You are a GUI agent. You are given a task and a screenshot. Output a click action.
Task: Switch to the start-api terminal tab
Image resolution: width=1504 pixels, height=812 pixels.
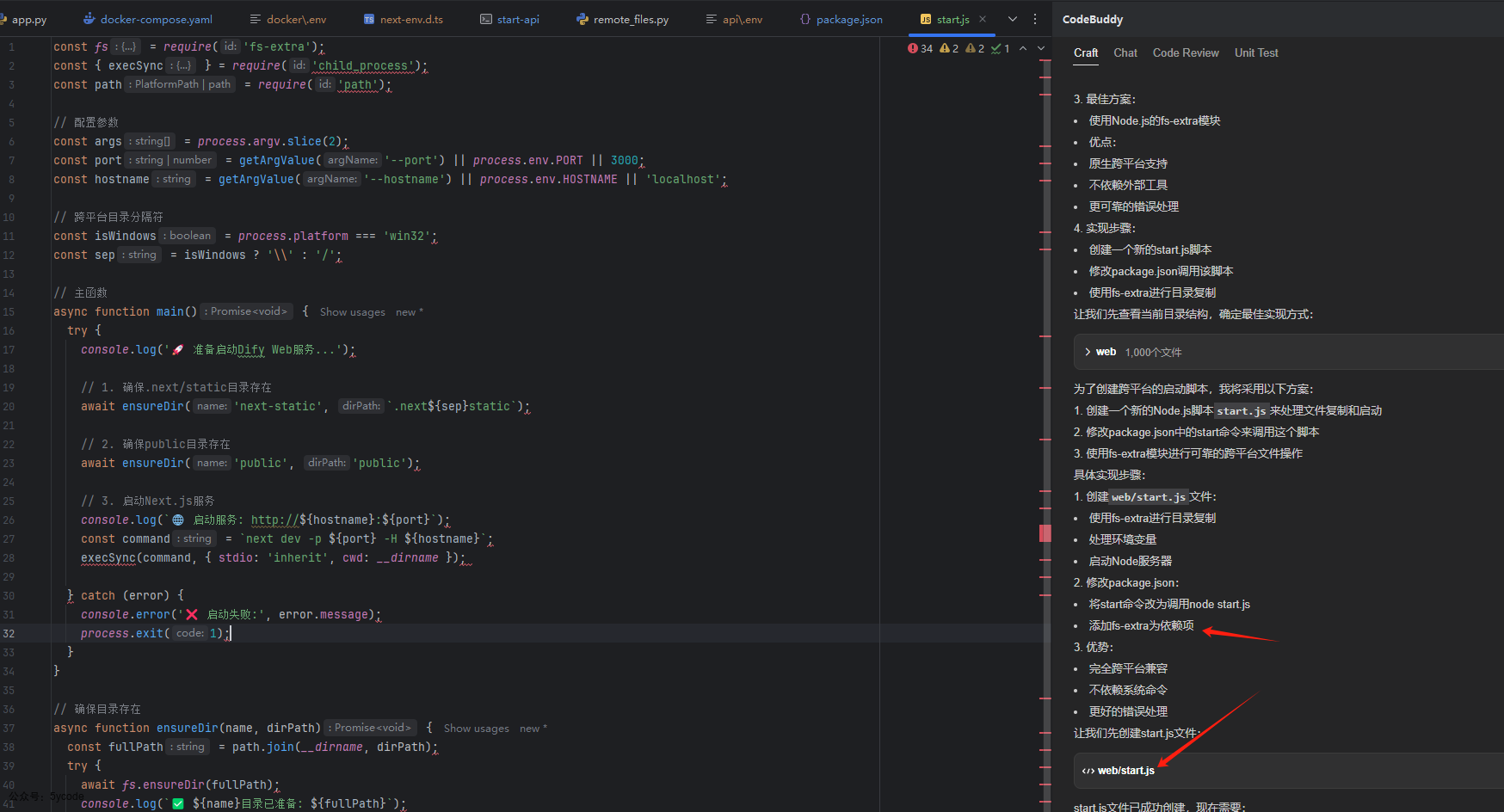tap(509, 19)
